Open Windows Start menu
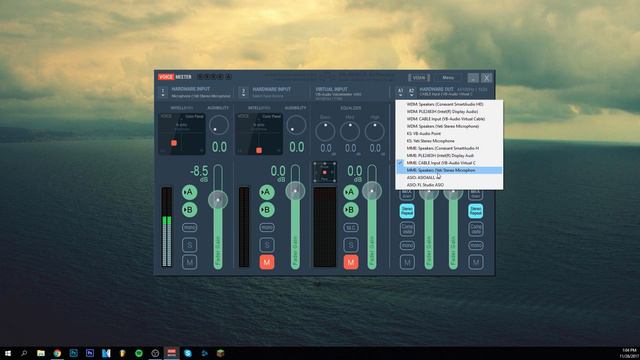Screen dimensions: 640x360 pos(8,353)
